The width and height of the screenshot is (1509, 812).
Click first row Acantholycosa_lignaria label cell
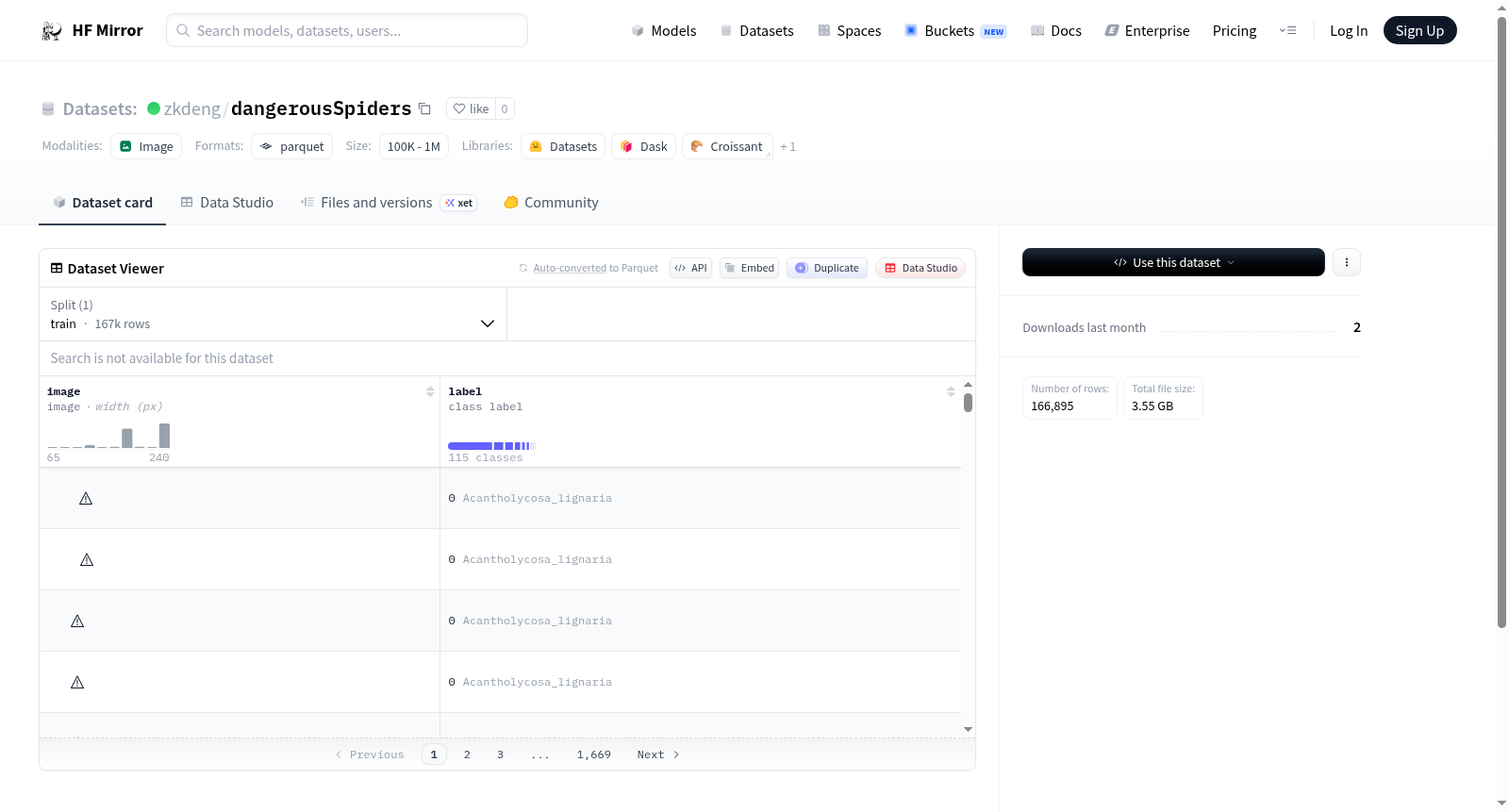(700, 498)
